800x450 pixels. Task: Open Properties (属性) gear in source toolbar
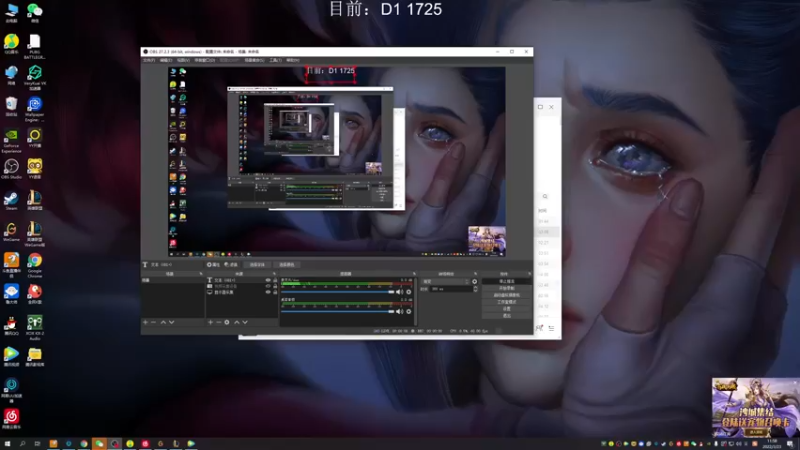[213, 265]
